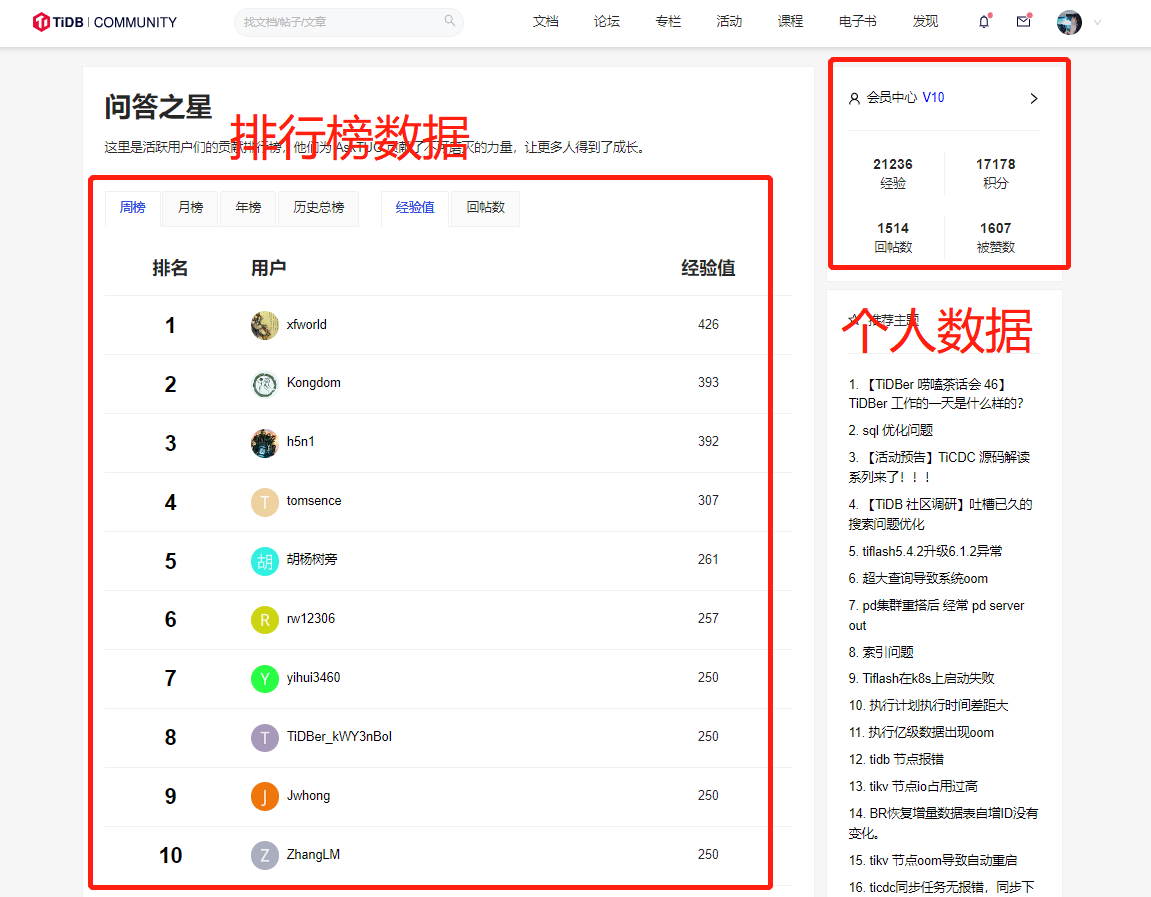Switch to the 历史总榜 tab
This screenshot has height=897, width=1151.
point(319,208)
